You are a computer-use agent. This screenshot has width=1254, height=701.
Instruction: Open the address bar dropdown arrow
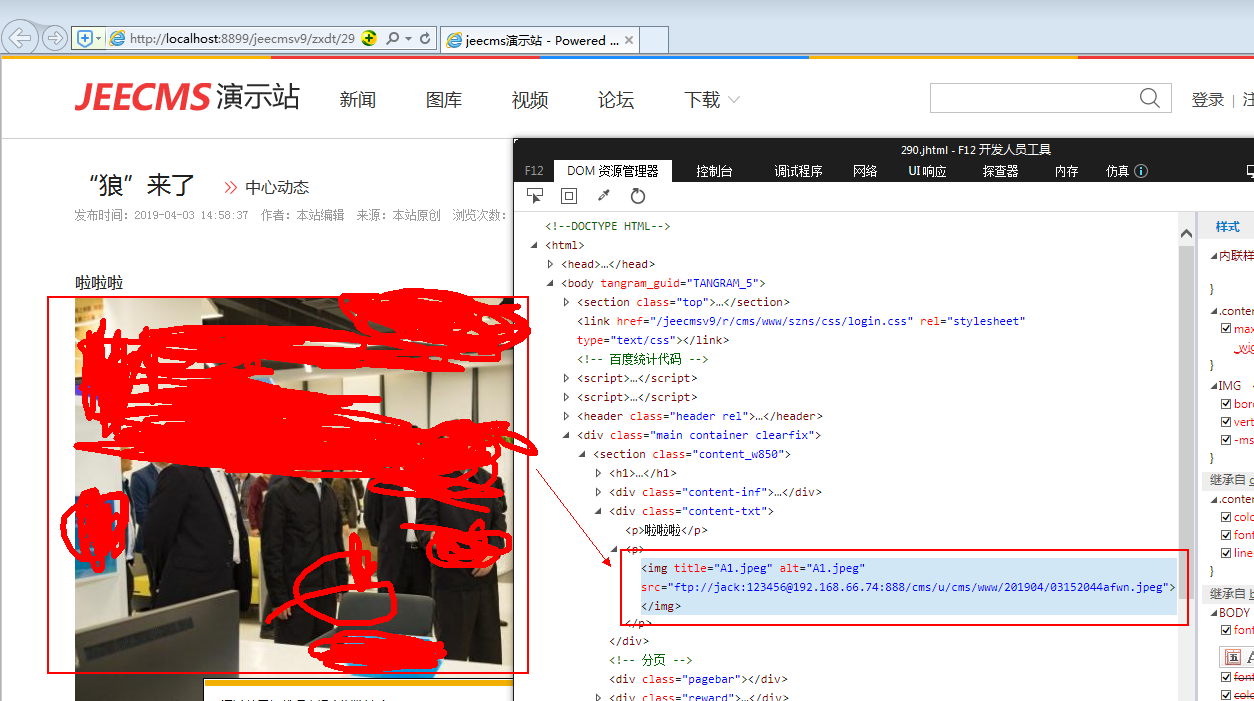coord(408,38)
